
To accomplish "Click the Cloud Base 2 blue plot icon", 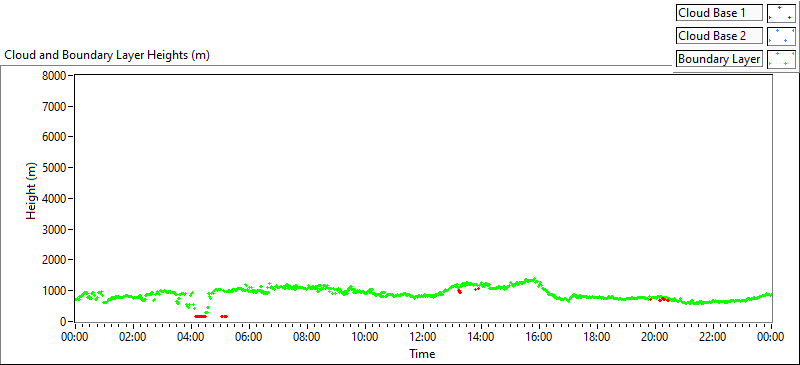I will click(x=781, y=36).
